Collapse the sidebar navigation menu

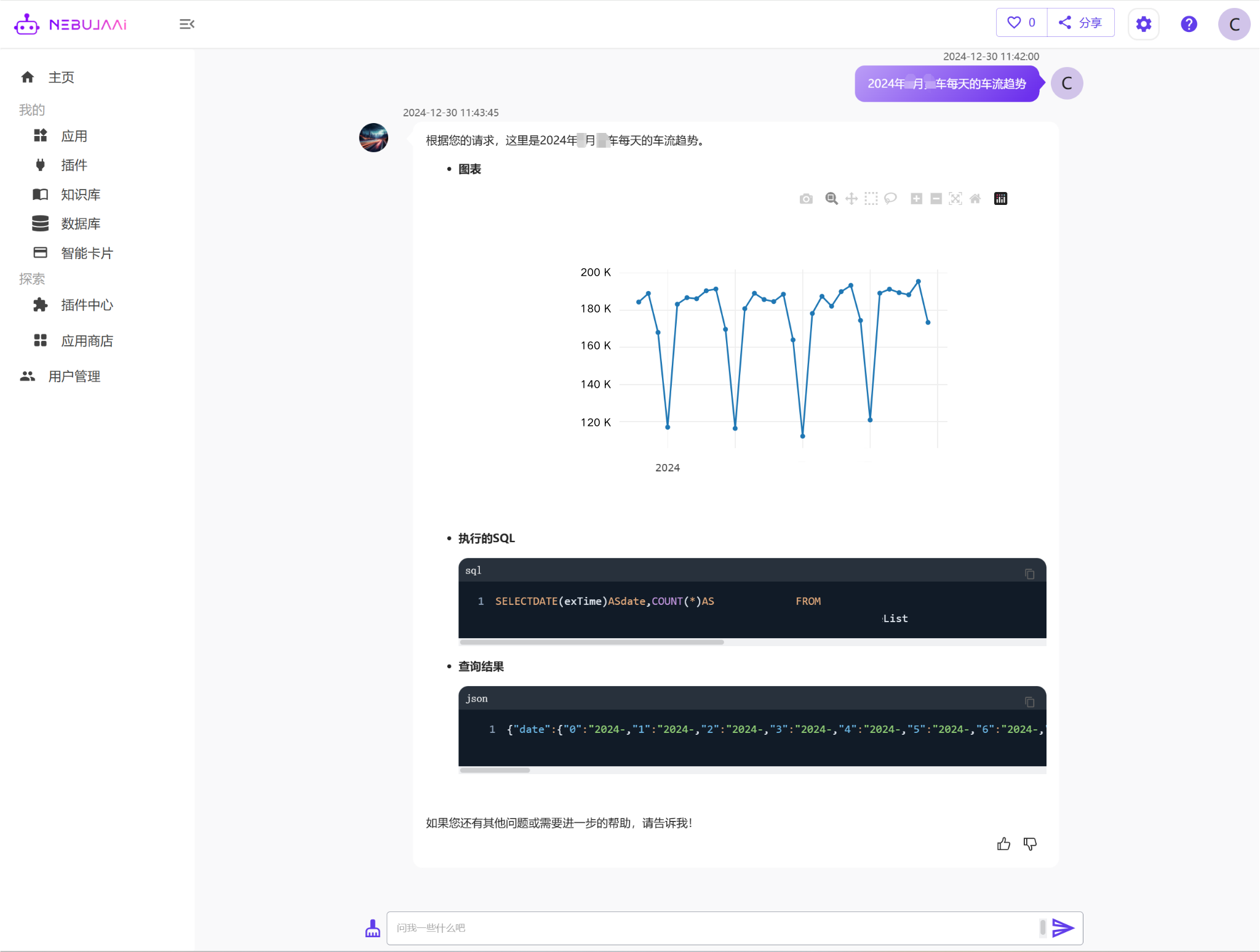[187, 24]
